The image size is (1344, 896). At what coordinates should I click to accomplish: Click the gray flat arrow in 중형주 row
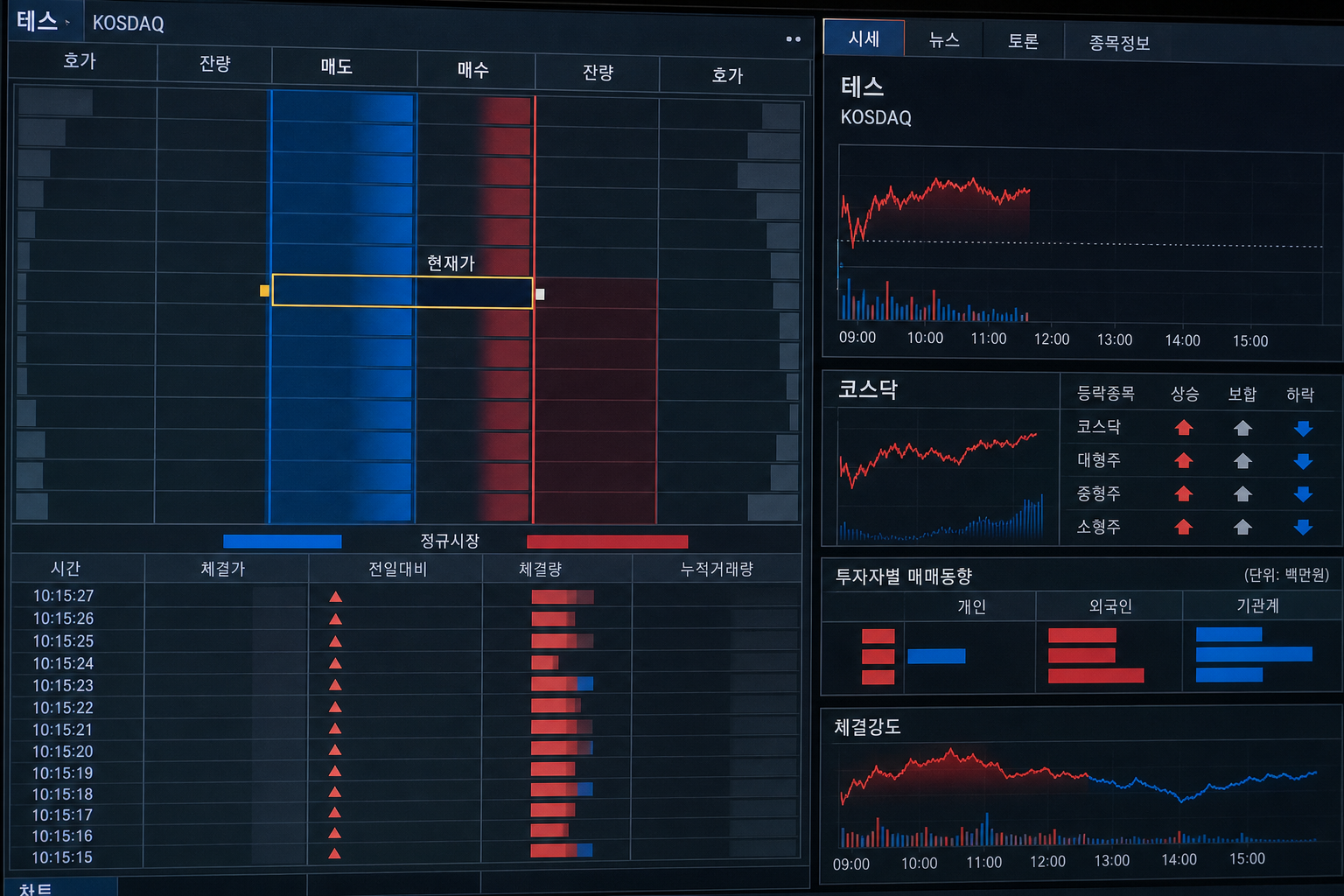(1242, 494)
